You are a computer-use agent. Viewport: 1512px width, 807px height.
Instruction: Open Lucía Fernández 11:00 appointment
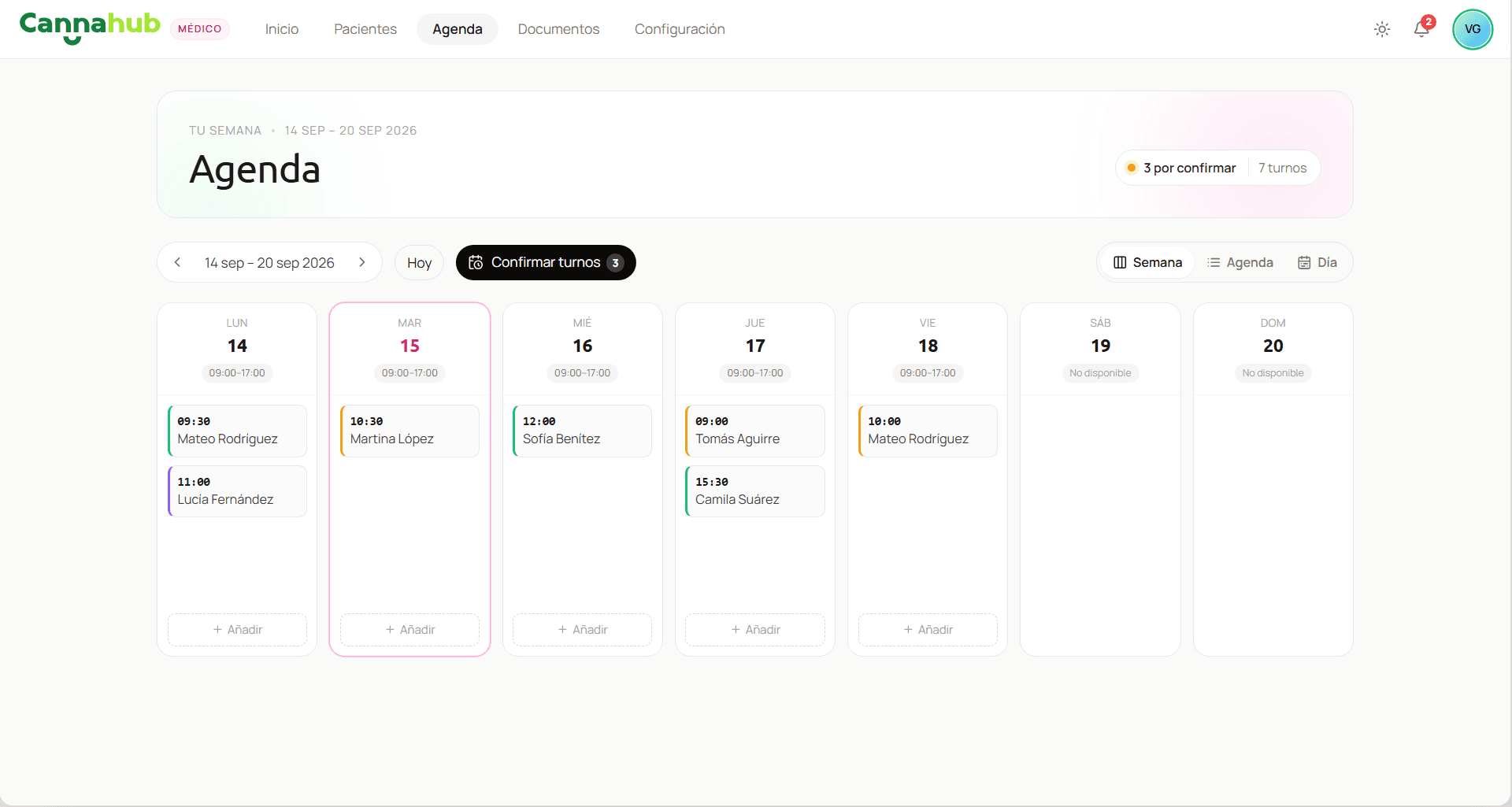coord(237,491)
